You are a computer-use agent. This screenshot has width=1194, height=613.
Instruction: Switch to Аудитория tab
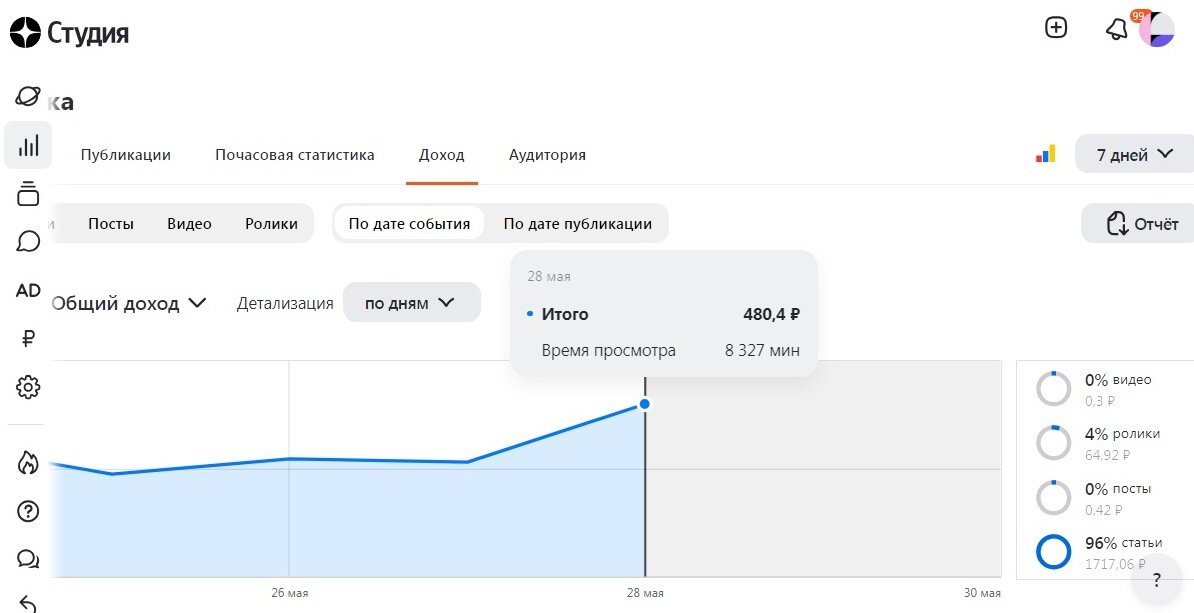(548, 155)
